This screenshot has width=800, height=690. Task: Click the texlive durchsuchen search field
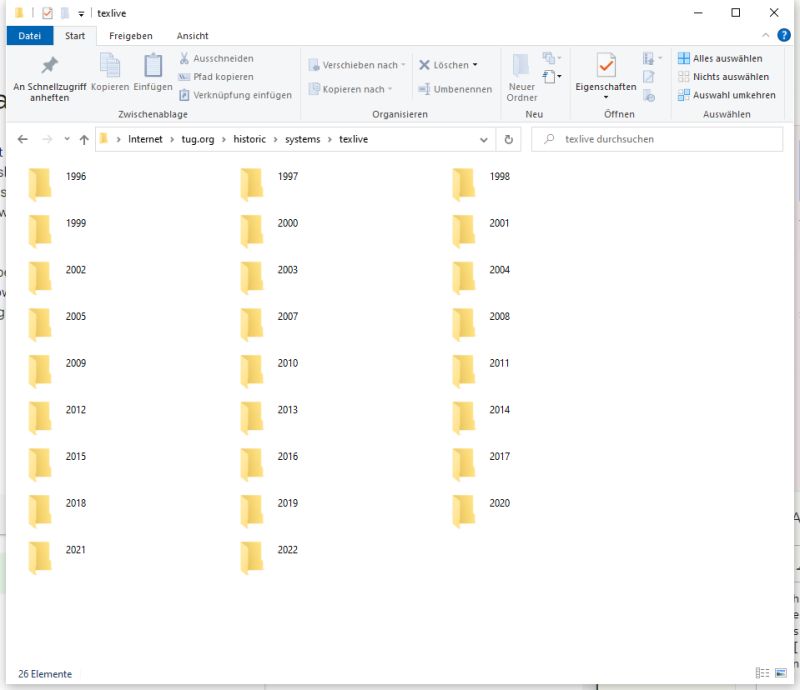coord(657,139)
